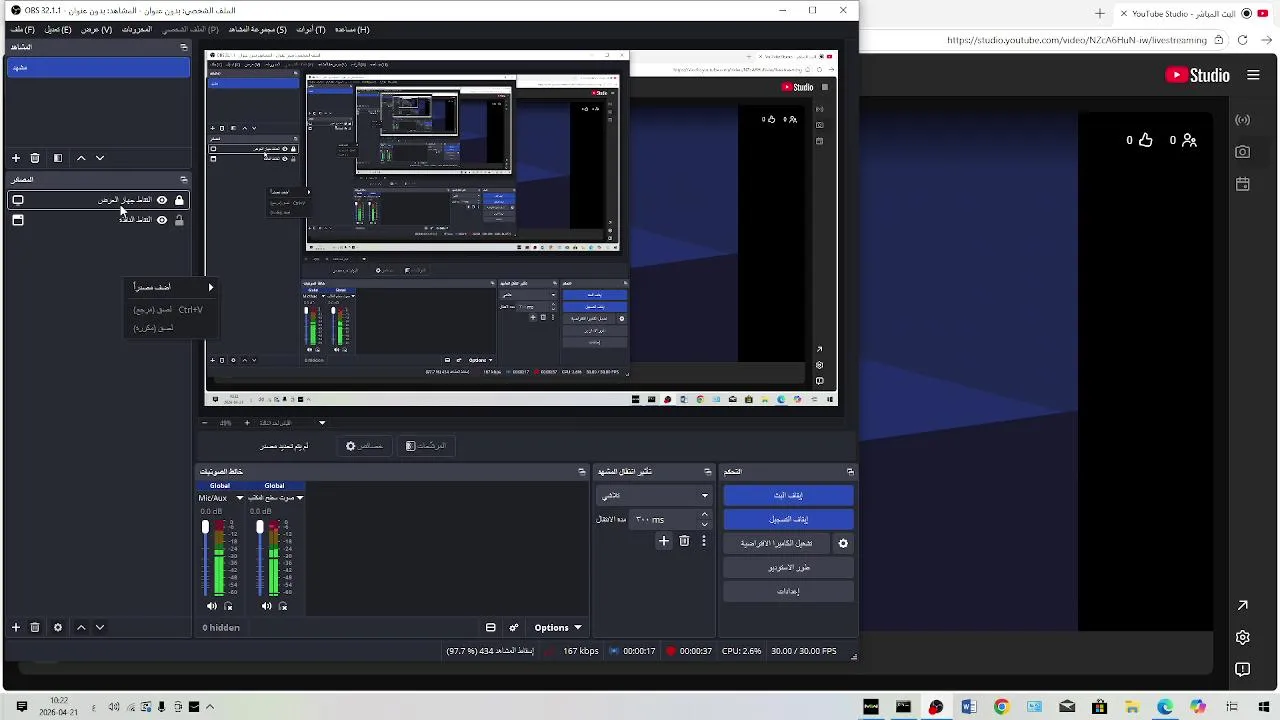Image resolution: width=1280 pixels, height=720 pixels.
Task: Lock the window capture source
Action: (x=179, y=220)
